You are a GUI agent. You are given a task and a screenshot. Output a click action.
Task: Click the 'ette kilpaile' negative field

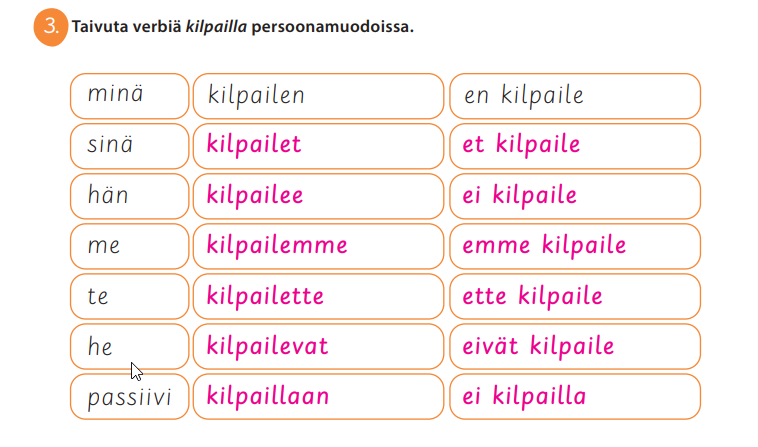(574, 297)
